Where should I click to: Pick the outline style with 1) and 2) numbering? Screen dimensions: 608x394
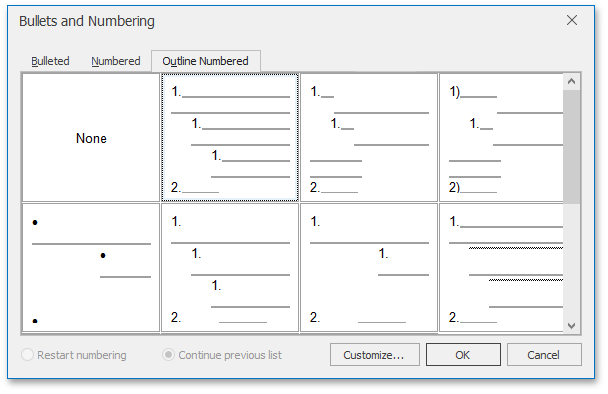(x=501, y=138)
